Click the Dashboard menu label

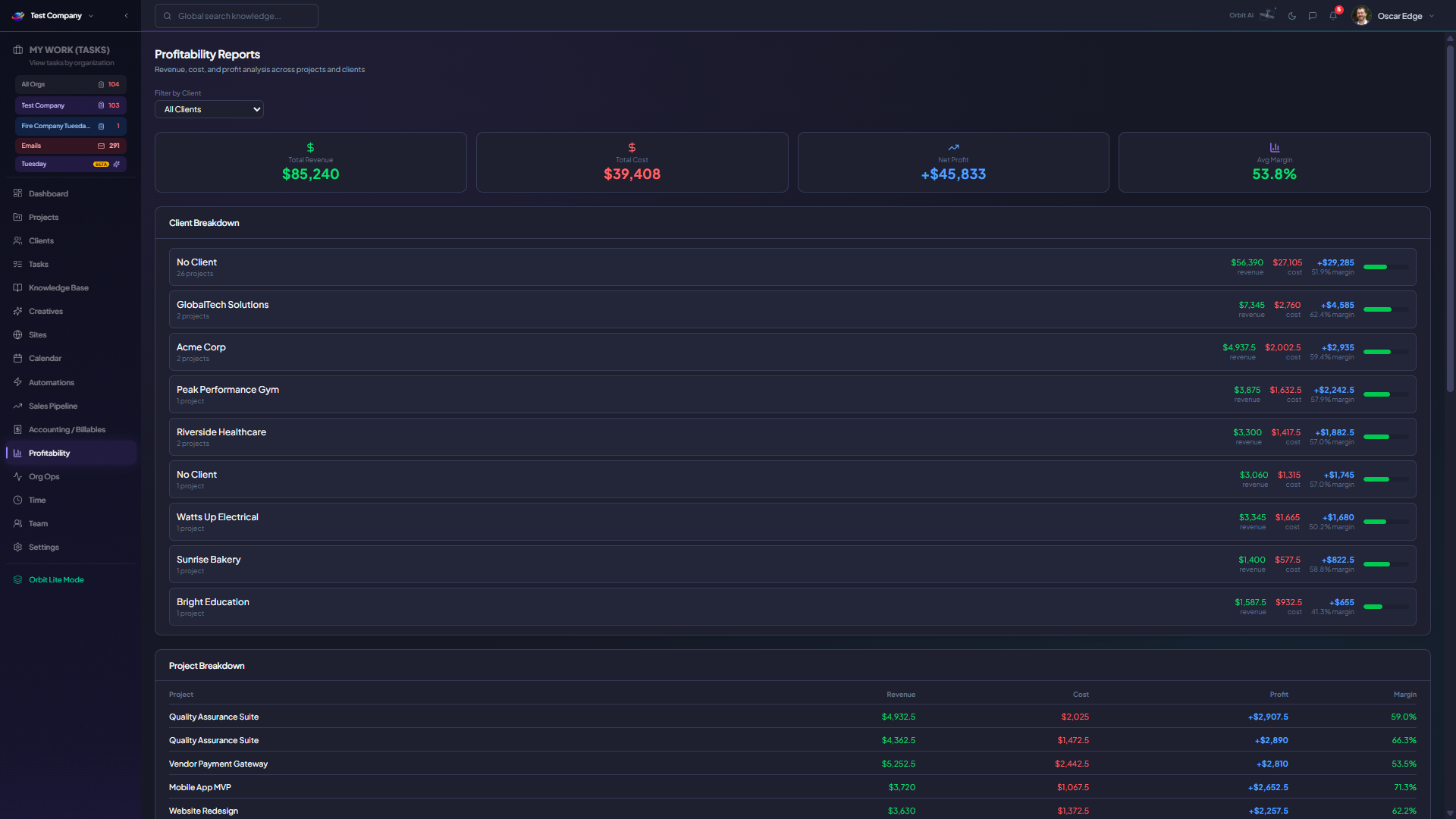click(x=49, y=194)
